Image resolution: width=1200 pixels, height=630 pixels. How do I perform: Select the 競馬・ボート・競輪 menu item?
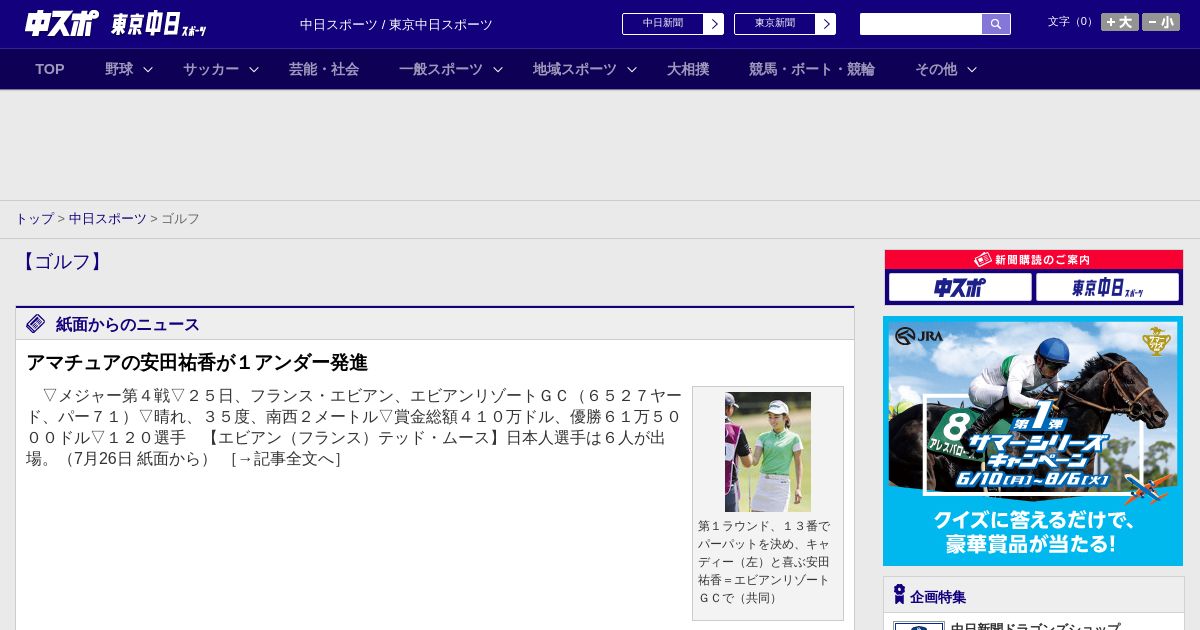click(x=812, y=69)
